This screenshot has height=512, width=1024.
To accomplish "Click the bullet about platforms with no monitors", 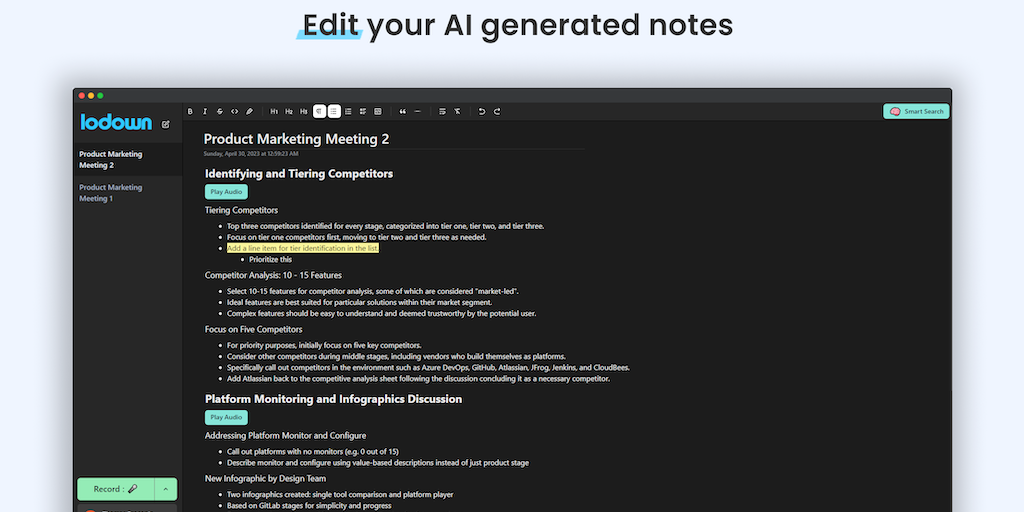I will (x=313, y=451).
